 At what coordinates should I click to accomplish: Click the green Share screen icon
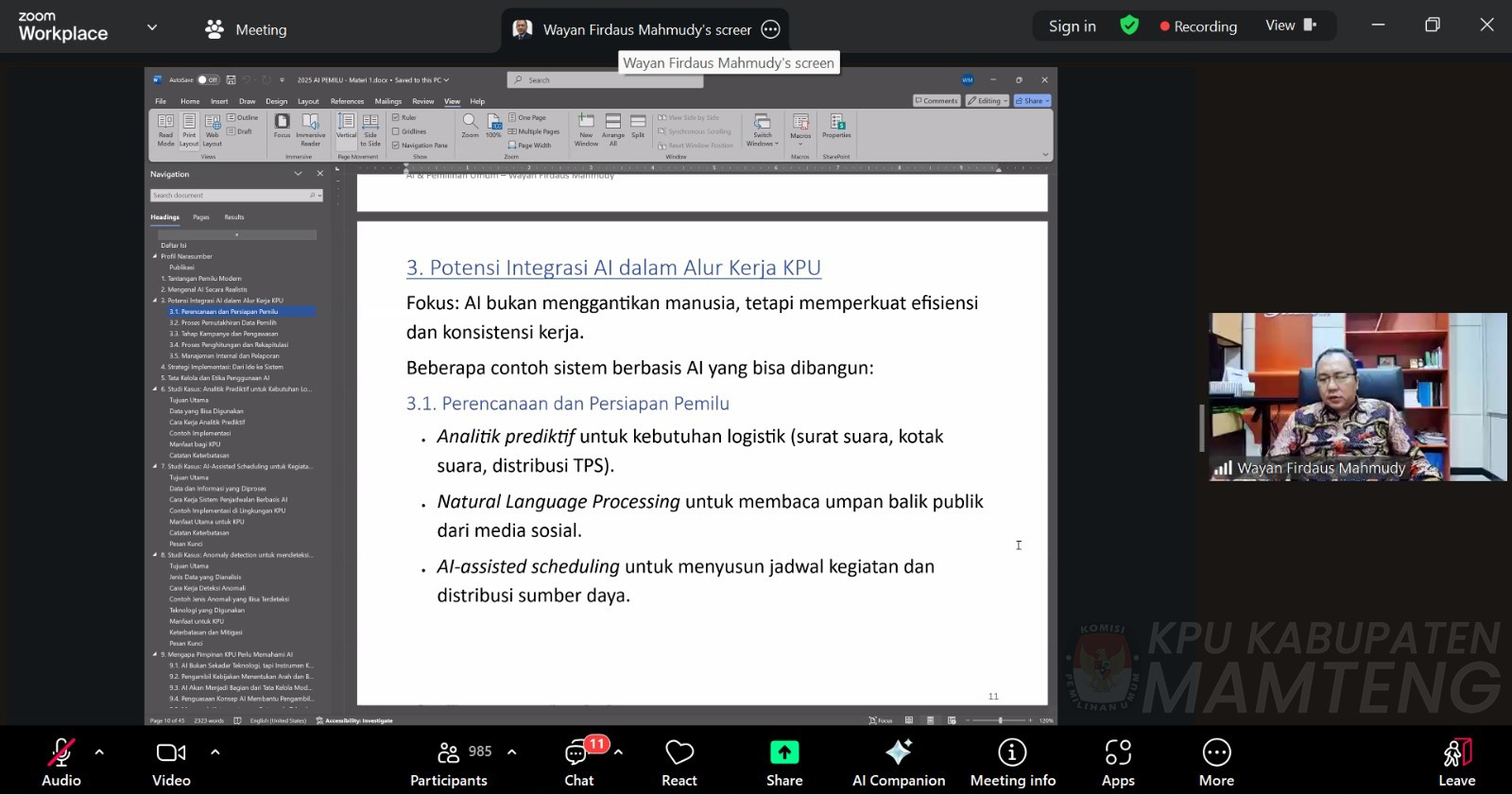point(784,752)
